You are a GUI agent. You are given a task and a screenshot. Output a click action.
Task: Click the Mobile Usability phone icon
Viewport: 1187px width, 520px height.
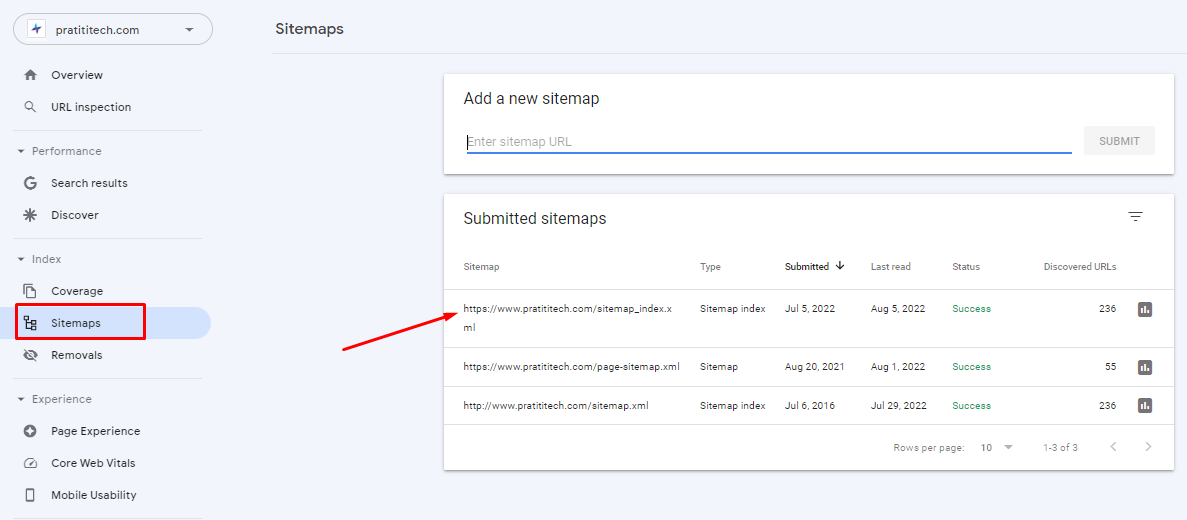(30, 495)
